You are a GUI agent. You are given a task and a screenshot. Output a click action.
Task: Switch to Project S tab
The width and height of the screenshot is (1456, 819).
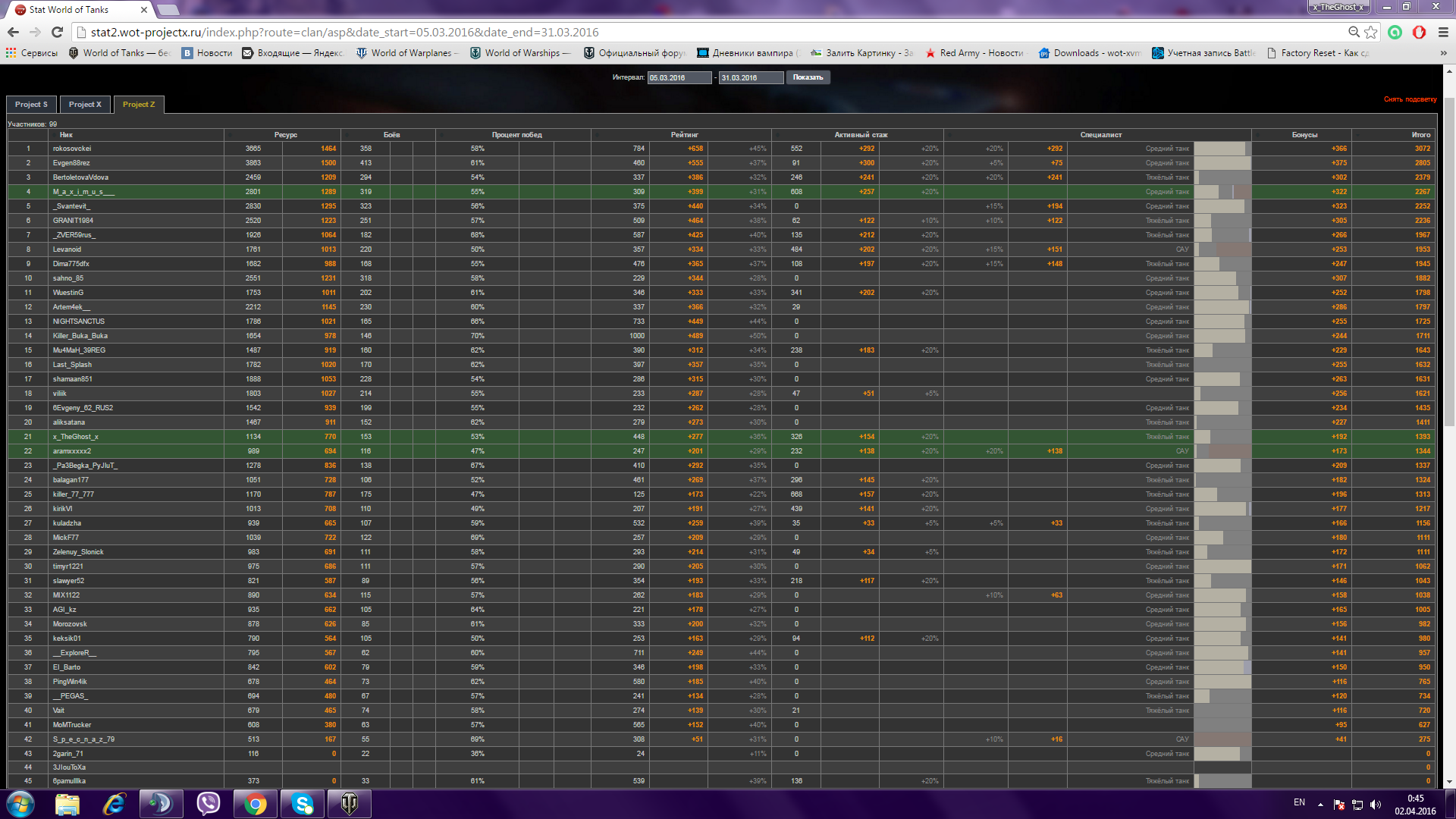(x=31, y=105)
